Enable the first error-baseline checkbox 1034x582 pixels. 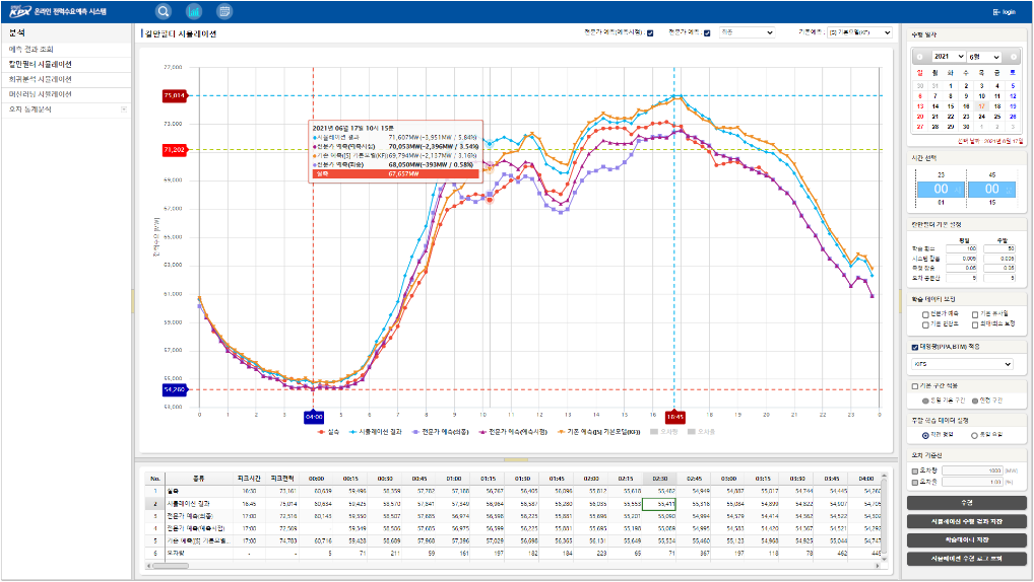pyautogui.click(x=915, y=469)
